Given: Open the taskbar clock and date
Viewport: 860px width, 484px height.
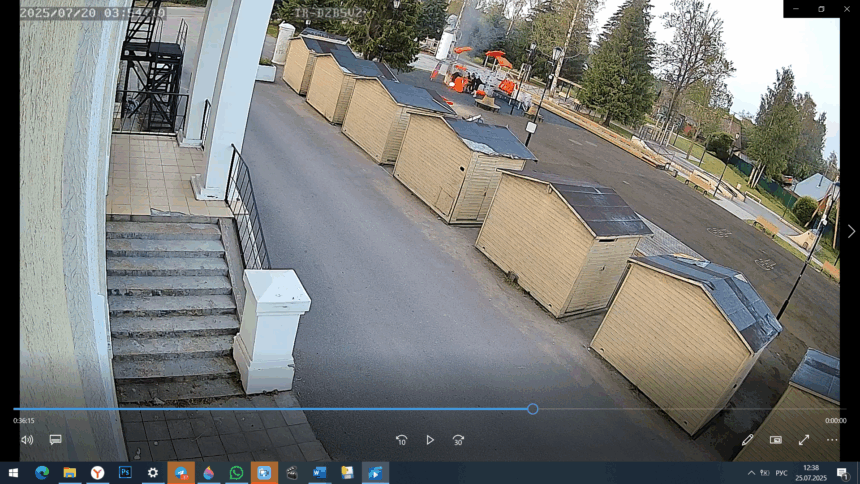Looking at the screenshot, I should click(x=811, y=473).
